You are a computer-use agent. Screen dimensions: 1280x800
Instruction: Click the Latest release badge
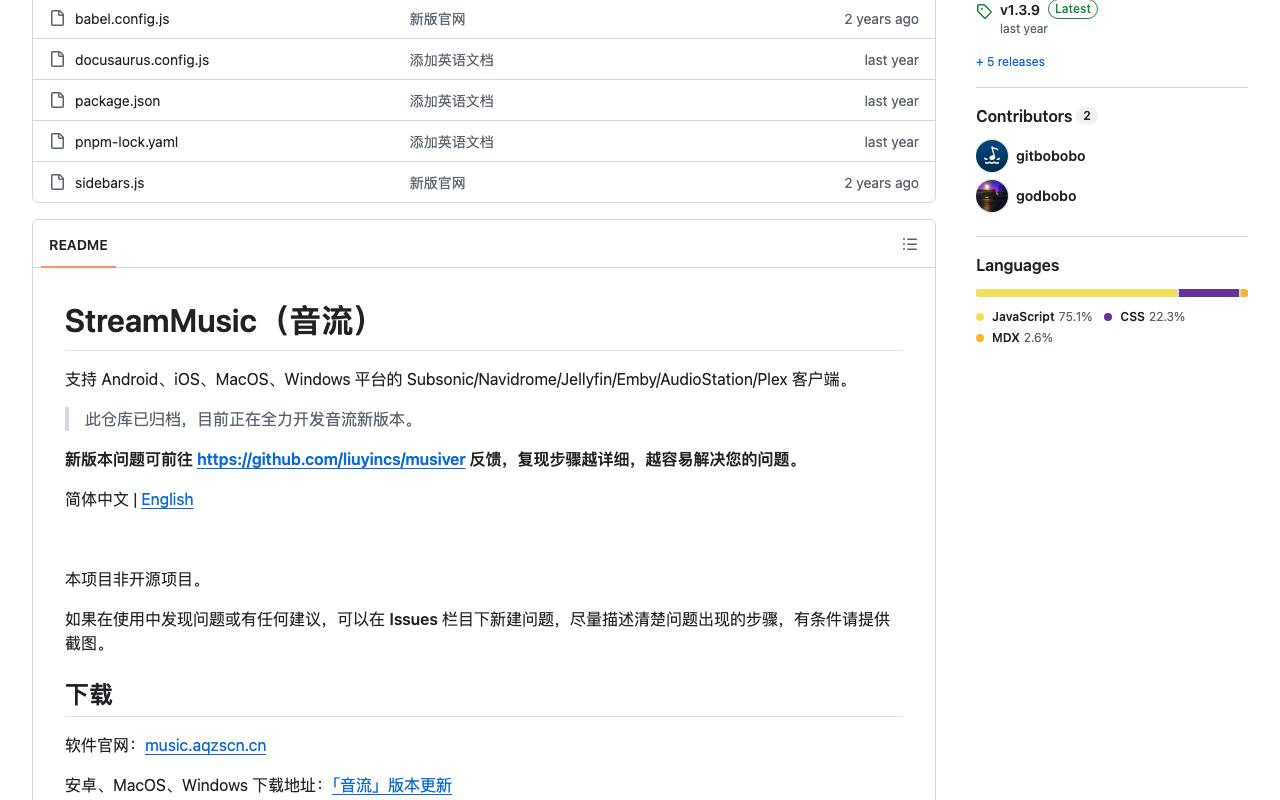pos(1073,9)
